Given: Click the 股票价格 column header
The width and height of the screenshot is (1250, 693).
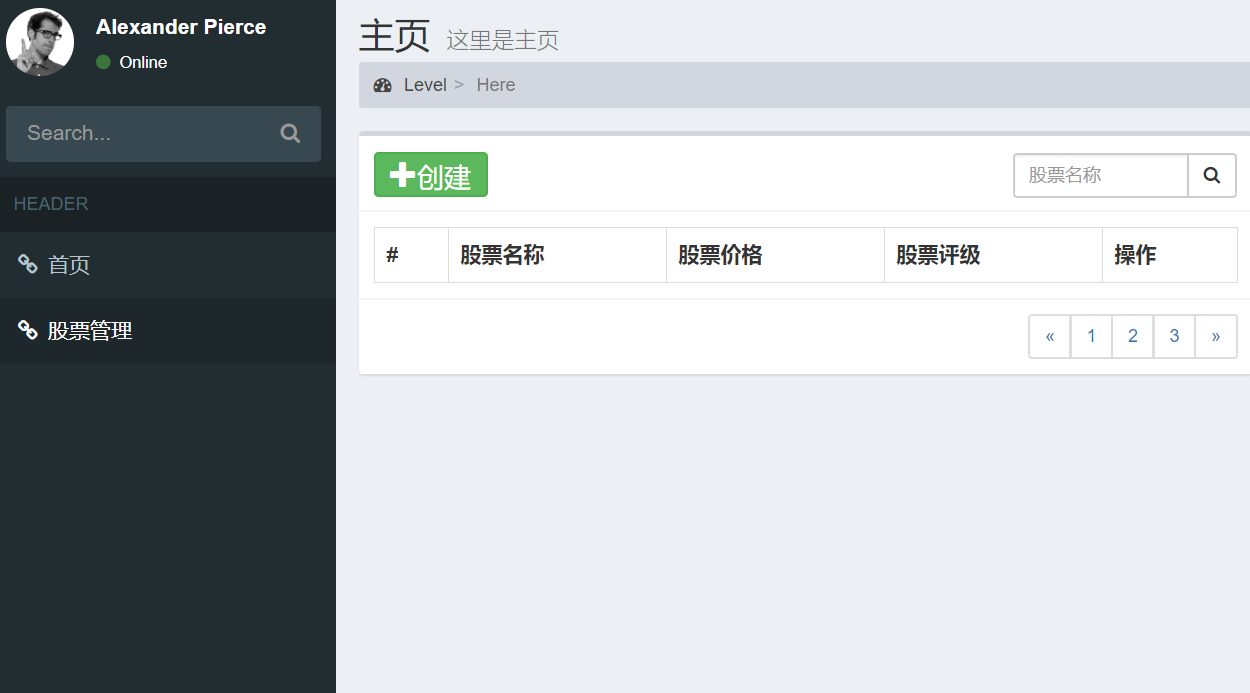Looking at the screenshot, I should tap(721, 255).
